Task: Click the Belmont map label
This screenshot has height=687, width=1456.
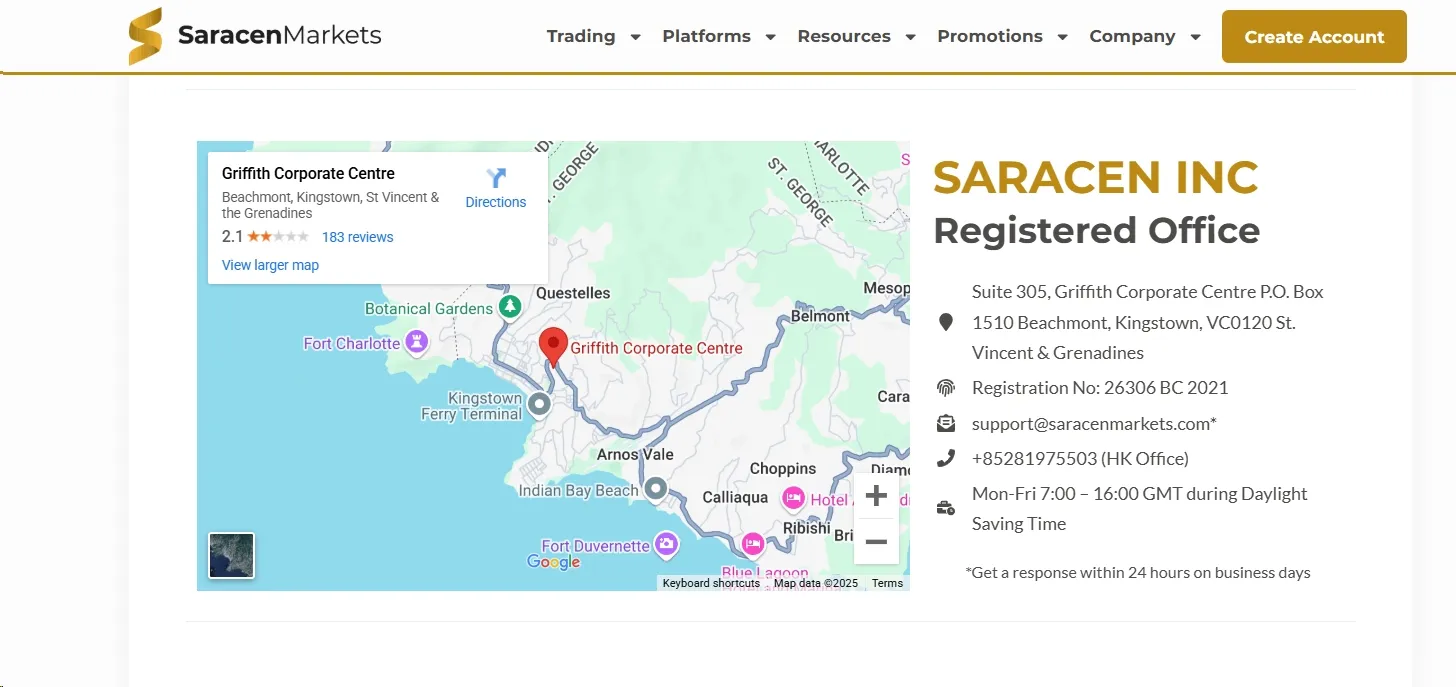Action: pyautogui.click(x=820, y=316)
